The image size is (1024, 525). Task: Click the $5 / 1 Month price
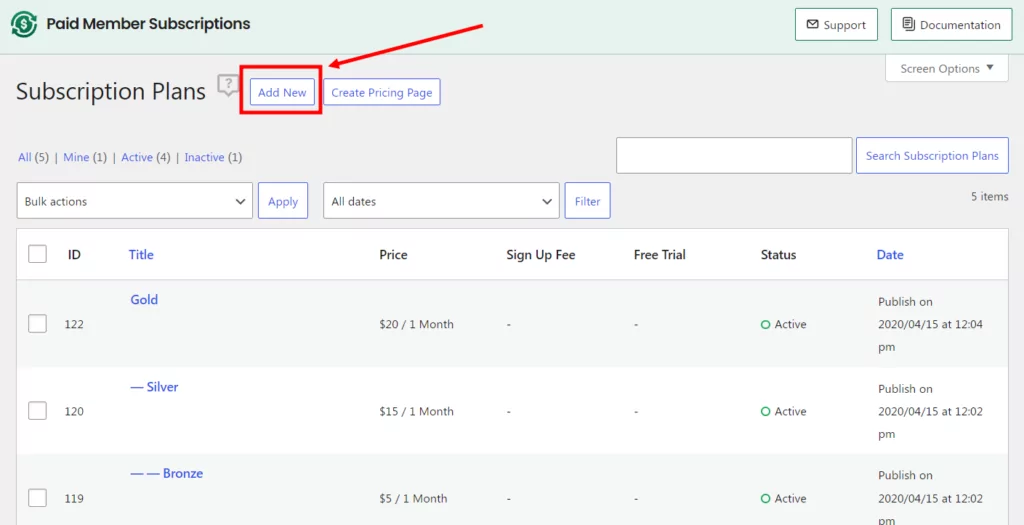pos(413,498)
